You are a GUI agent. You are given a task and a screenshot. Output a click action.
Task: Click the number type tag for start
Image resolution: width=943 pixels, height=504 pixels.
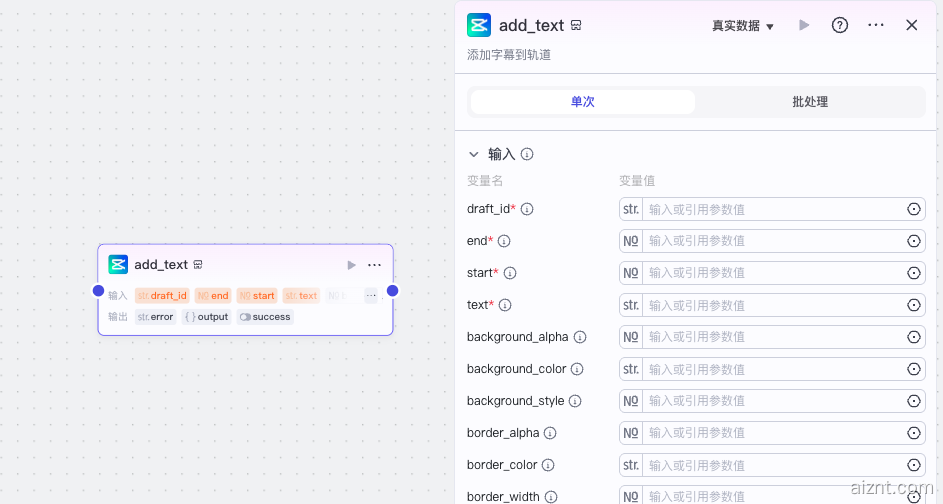[x=631, y=273]
